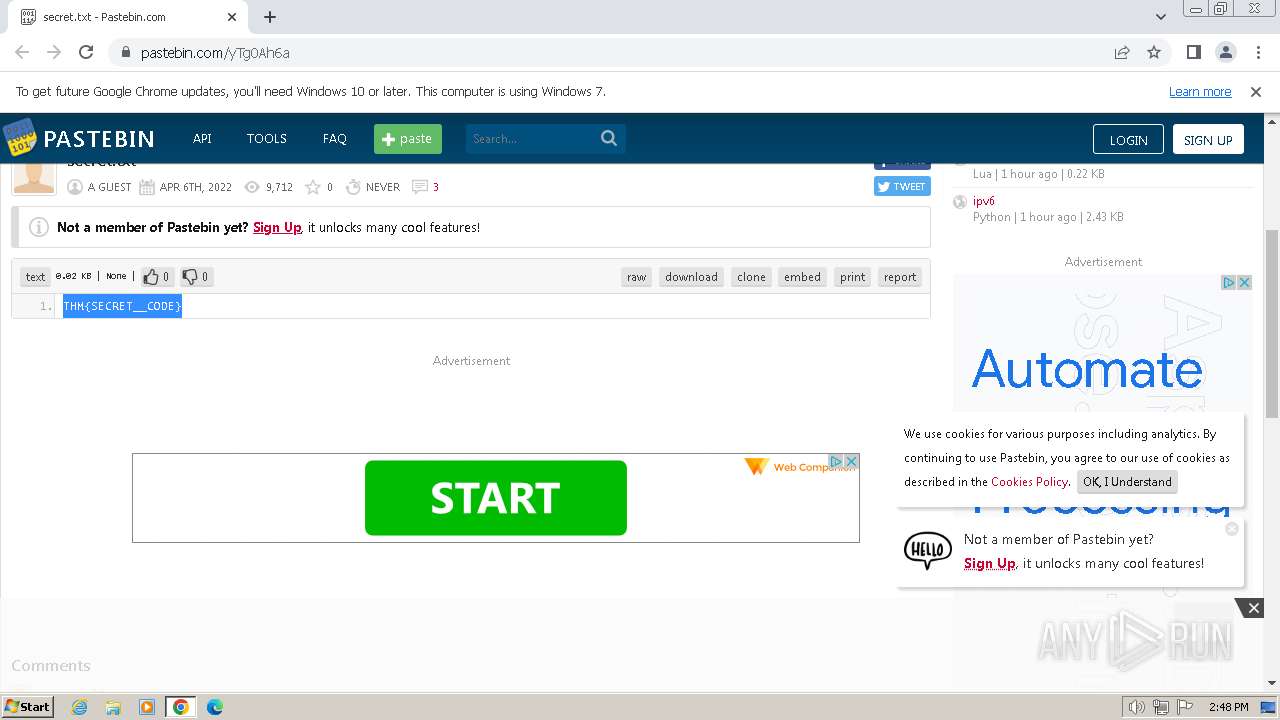This screenshot has height=720, width=1280.
Task: Open the embed option
Action: click(802, 277)
